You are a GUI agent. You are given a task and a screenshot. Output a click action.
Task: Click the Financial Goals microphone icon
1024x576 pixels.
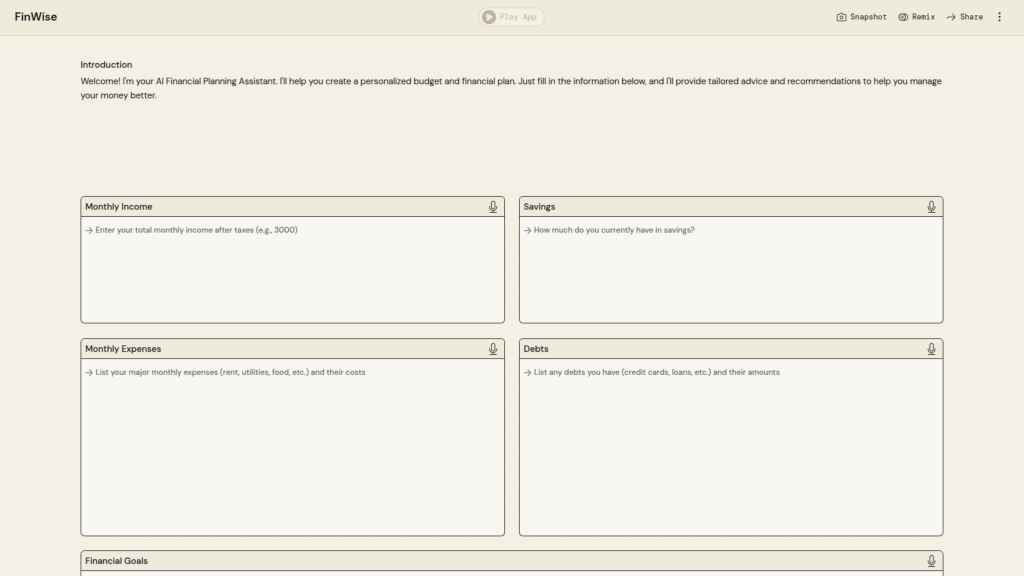pos(931,561)
